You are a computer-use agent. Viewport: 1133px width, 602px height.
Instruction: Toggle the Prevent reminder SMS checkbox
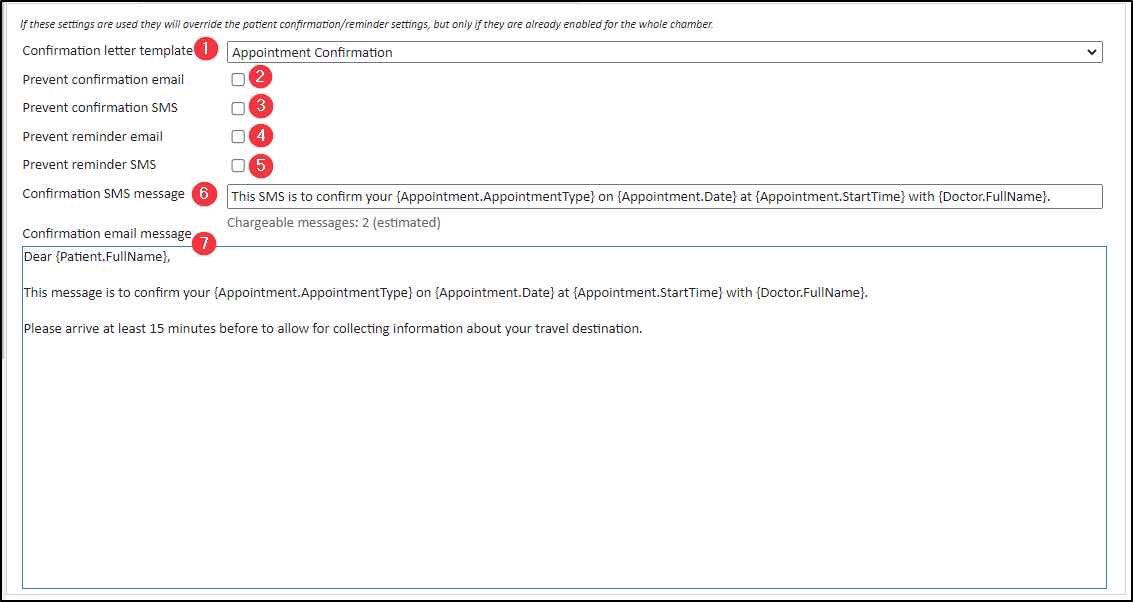(238, 166)
